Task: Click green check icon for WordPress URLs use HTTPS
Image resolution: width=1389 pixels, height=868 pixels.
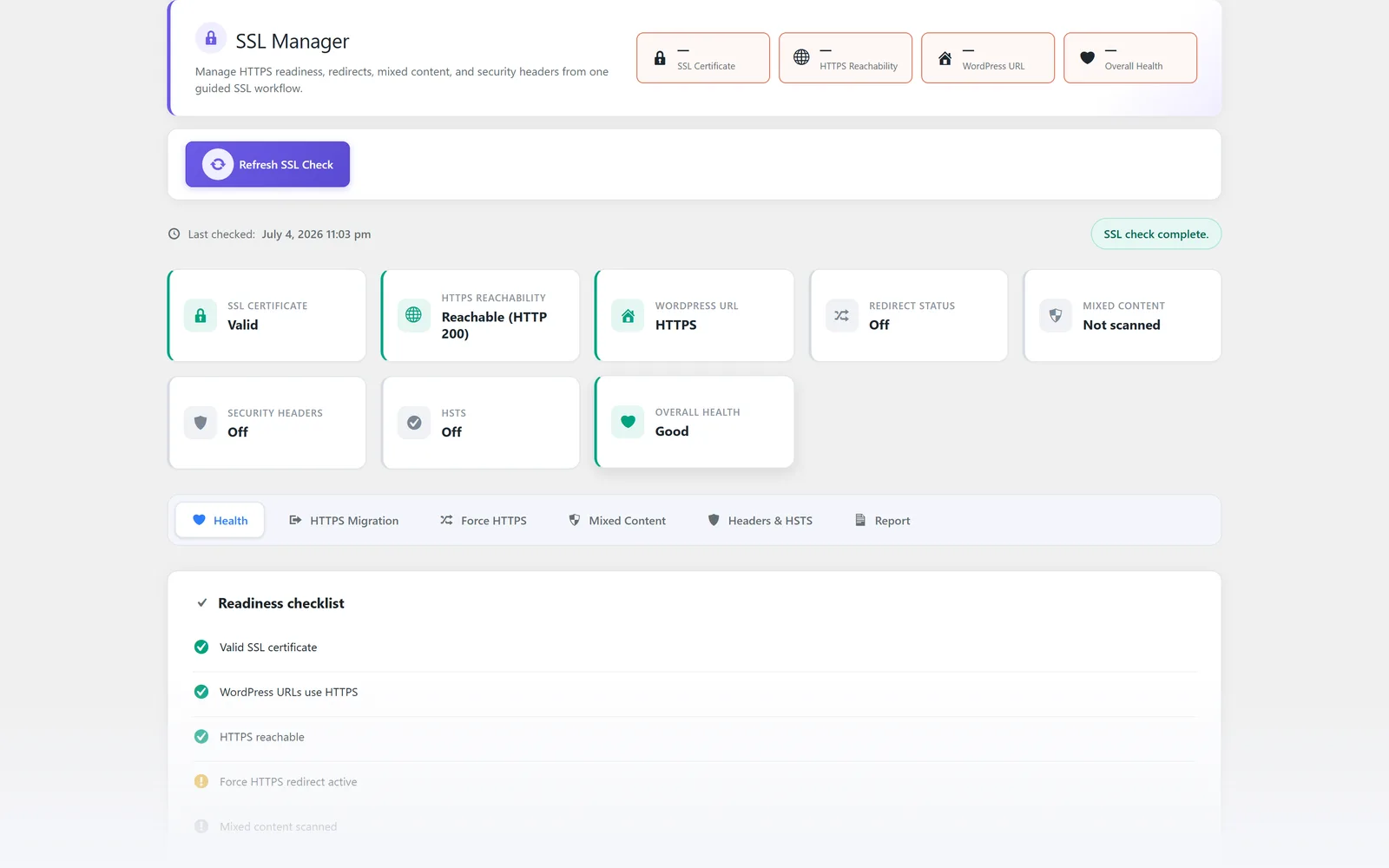Action: [x=201, y=692]
